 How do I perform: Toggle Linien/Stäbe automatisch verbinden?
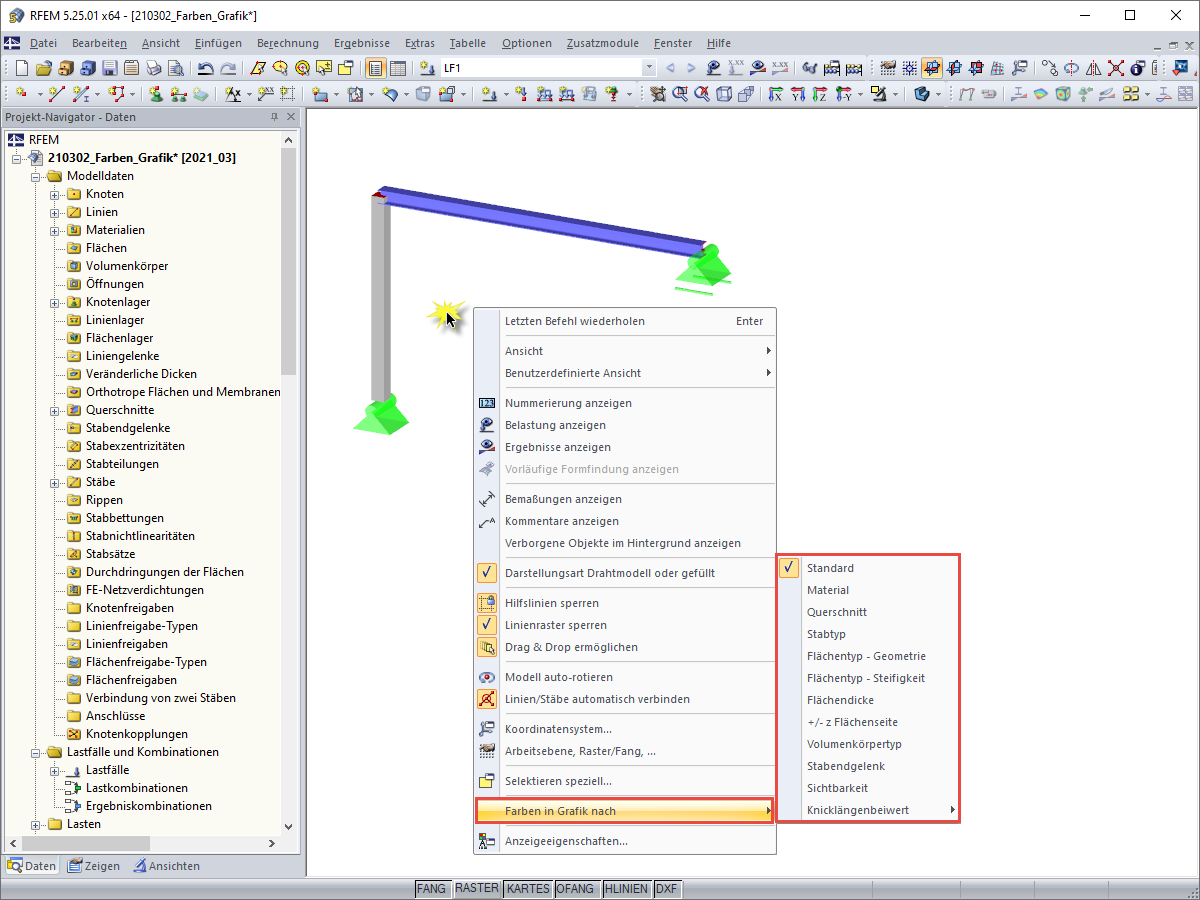[624, 699]
